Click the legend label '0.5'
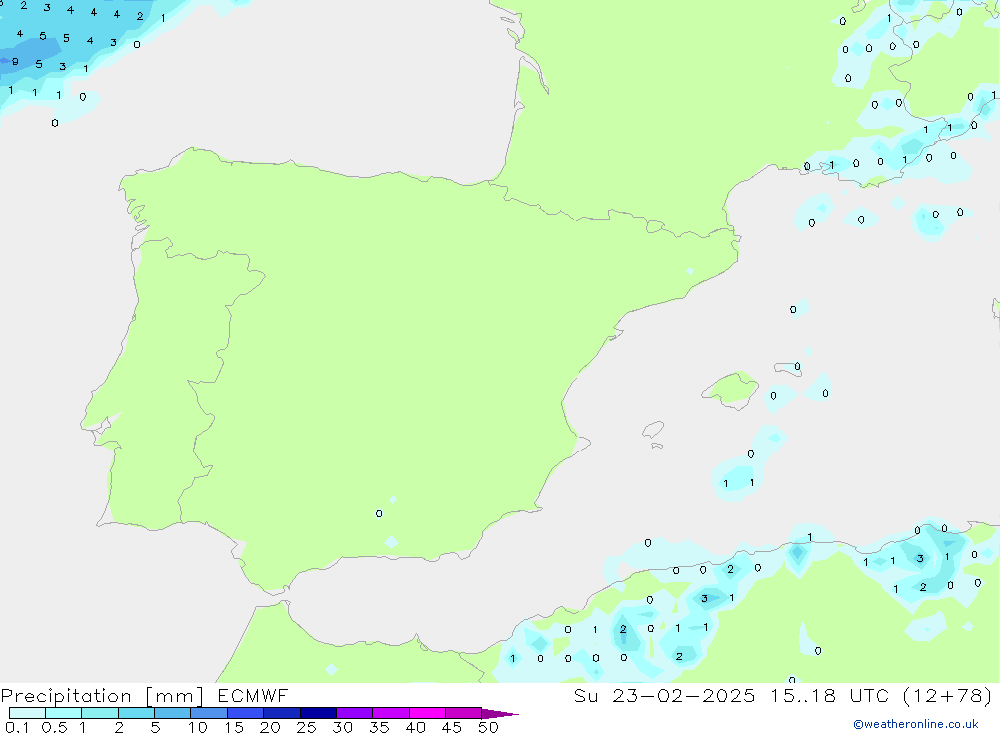 (x=54, y=727)
